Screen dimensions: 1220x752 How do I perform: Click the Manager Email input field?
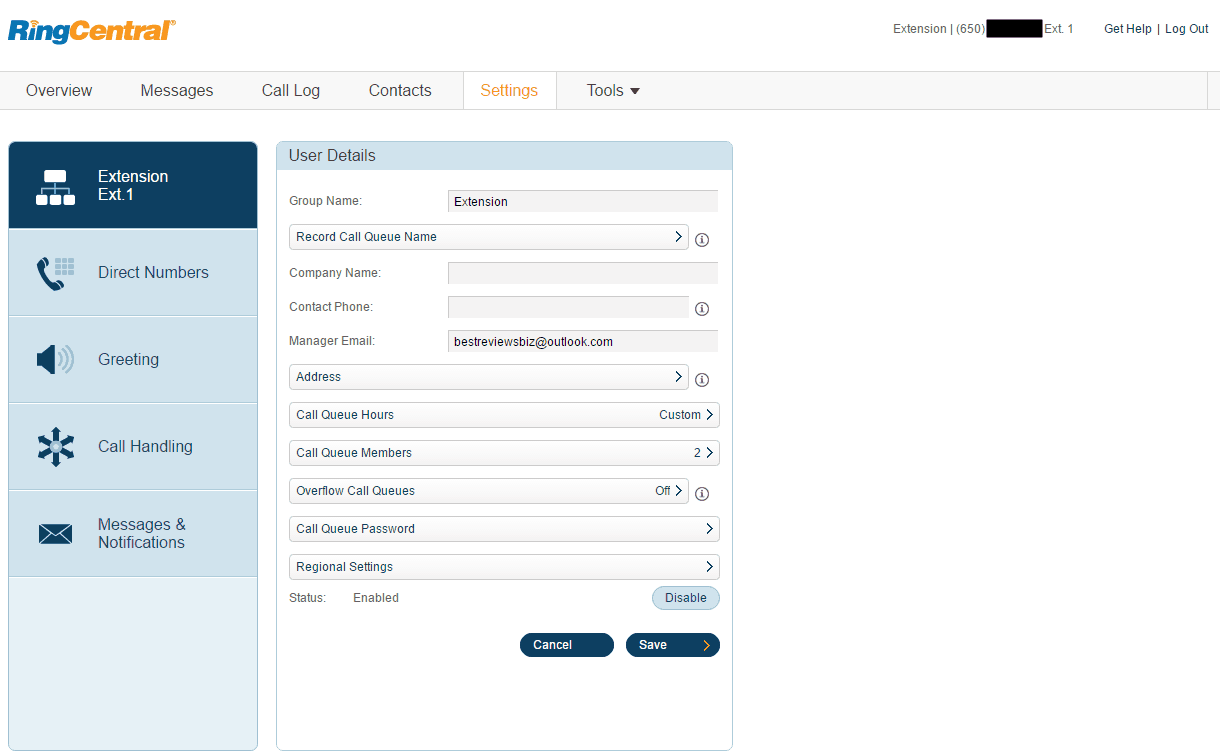pos(583,341)
